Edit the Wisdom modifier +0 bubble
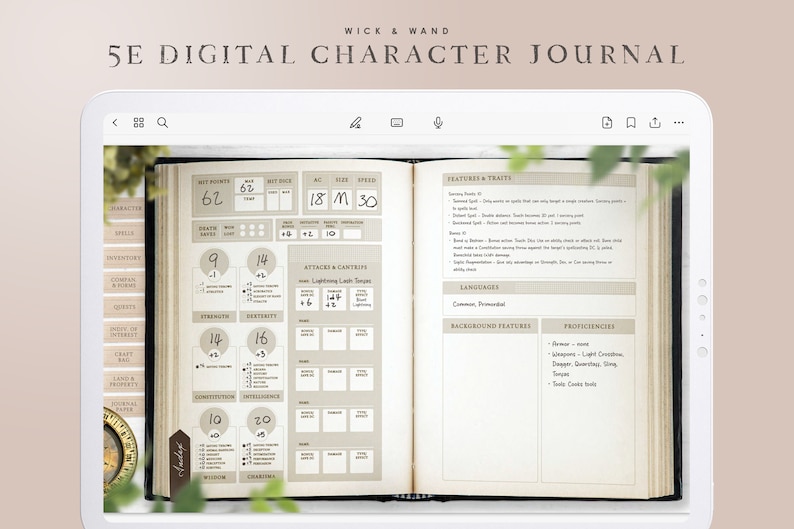 [214, 435]
